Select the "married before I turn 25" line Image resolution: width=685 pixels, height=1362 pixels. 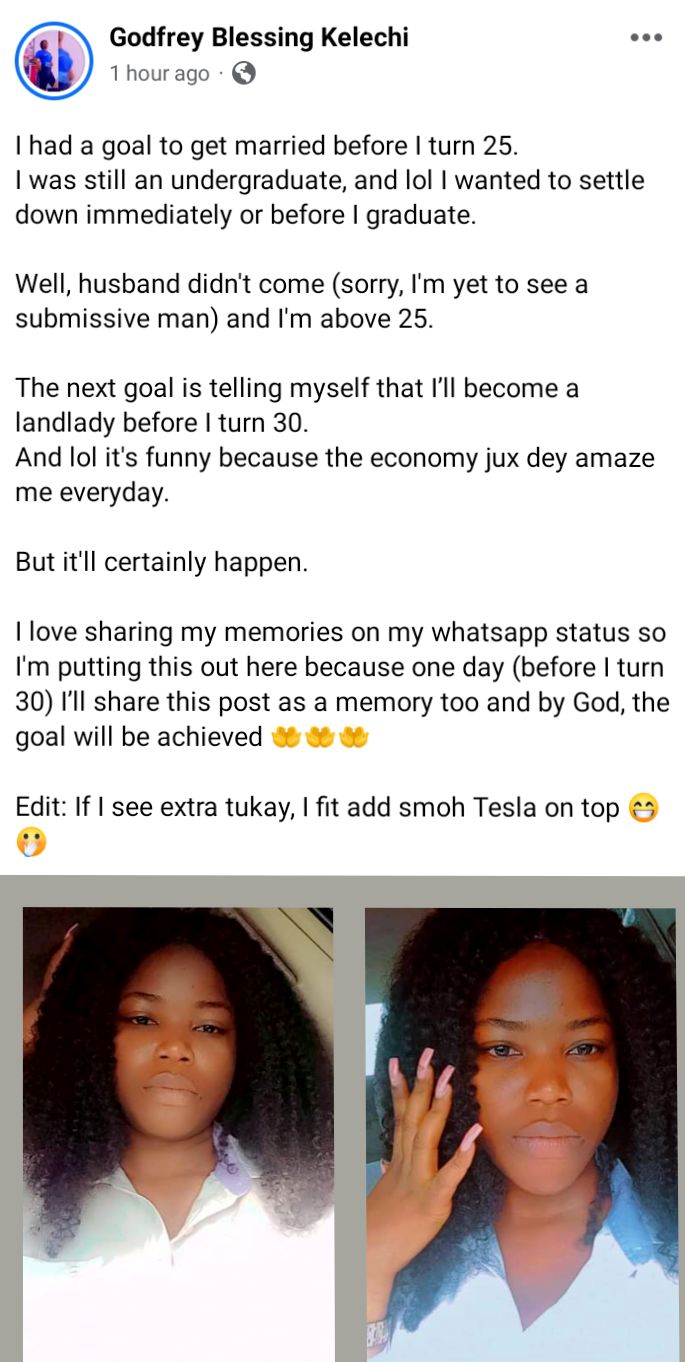(x=267, y=146)
